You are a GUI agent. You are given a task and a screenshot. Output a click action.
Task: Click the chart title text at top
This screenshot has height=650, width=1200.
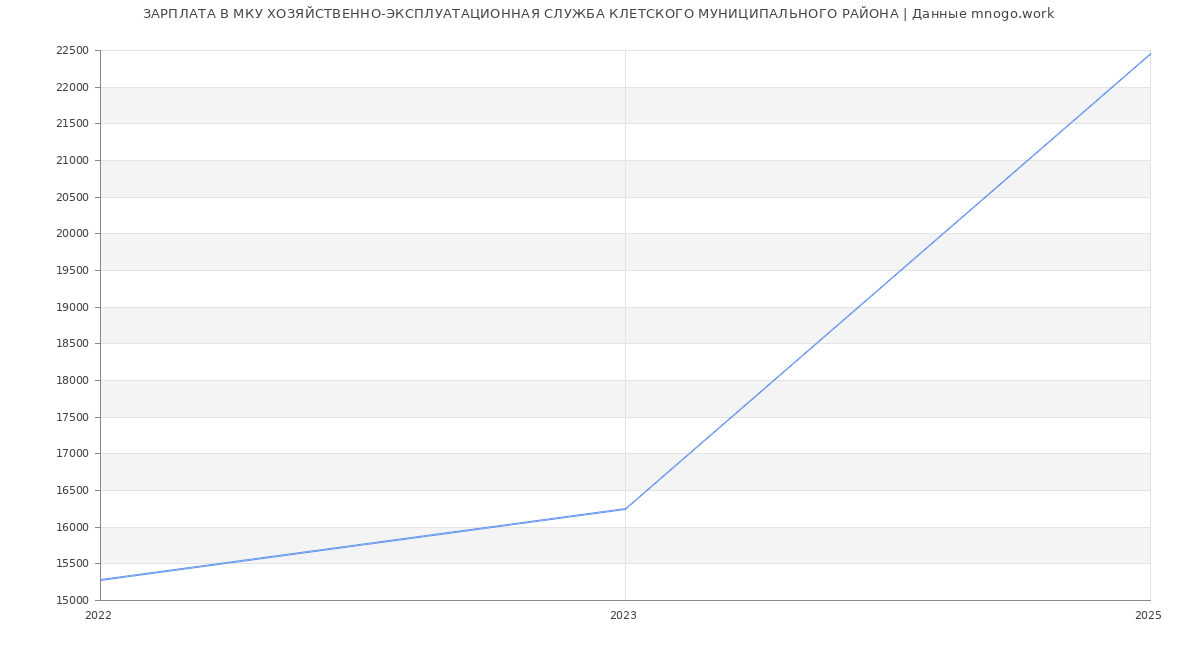coord(598,14)
